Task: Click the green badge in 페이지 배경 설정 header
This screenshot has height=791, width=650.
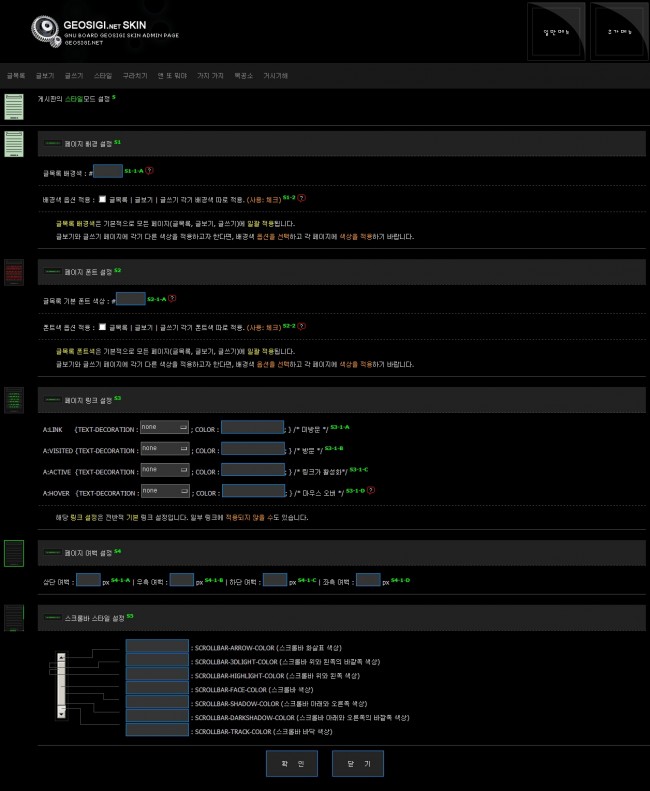Action: [x=52, y=143]
